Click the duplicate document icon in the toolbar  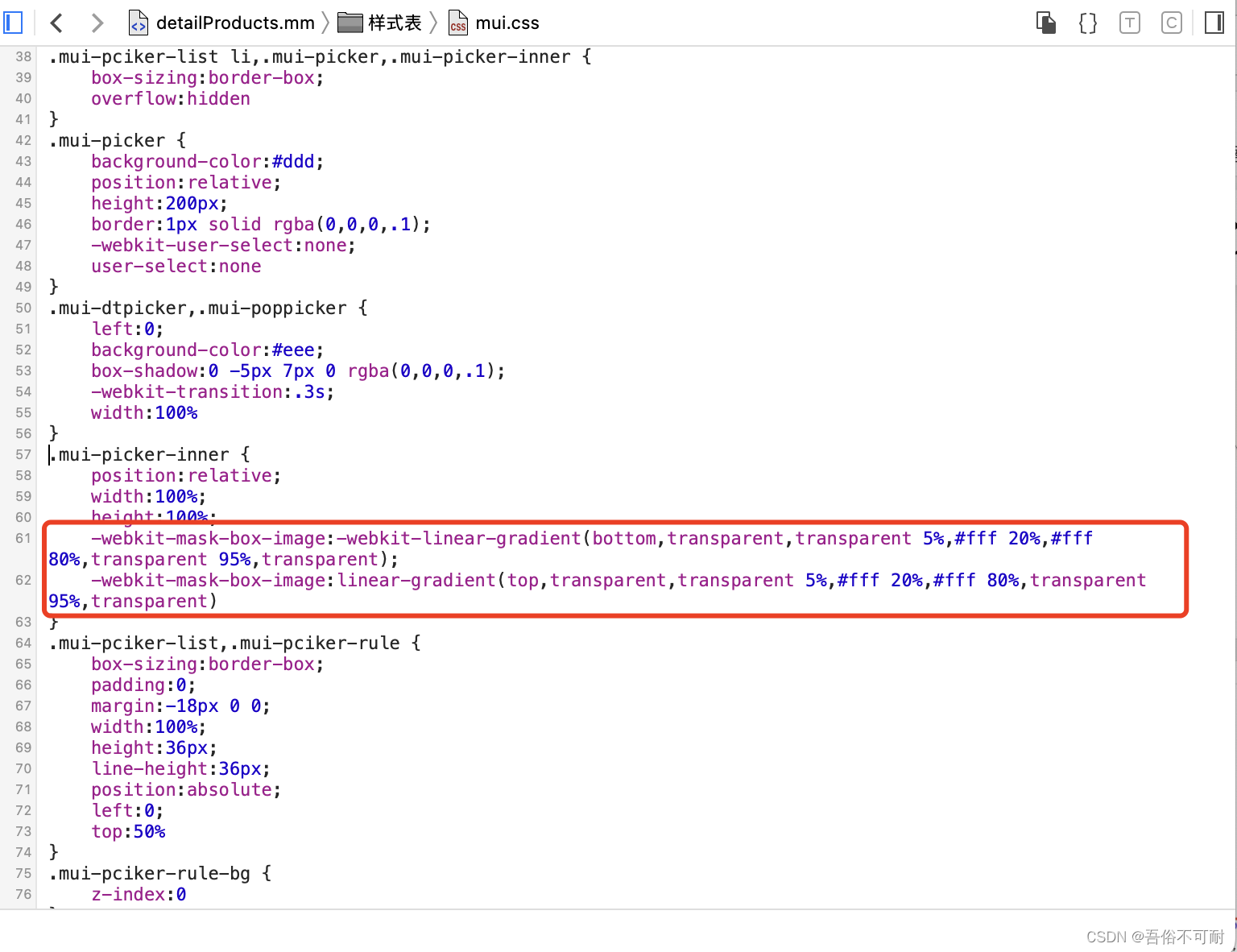pyautogui.click(x=1045, y=23)
